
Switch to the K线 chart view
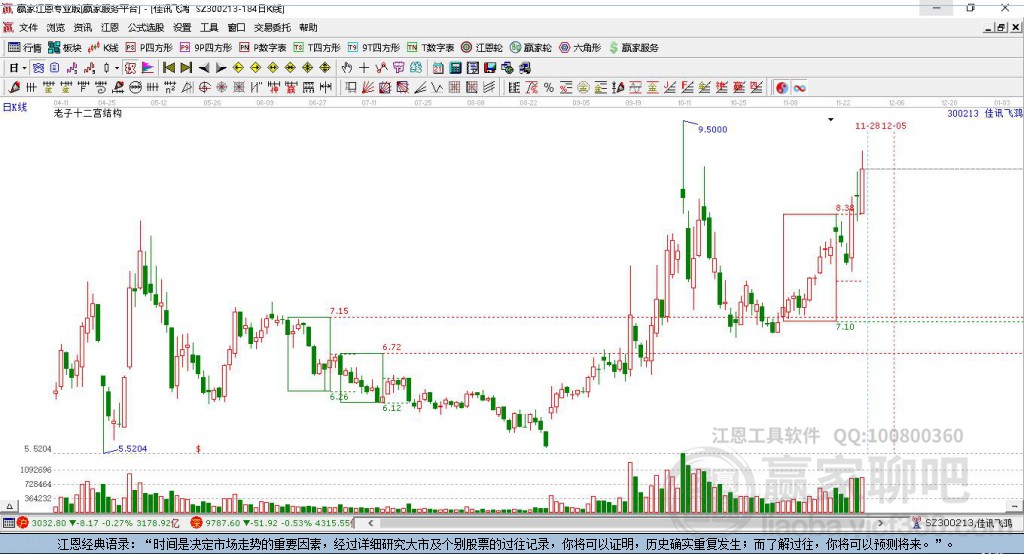click(x=103, y=48)
